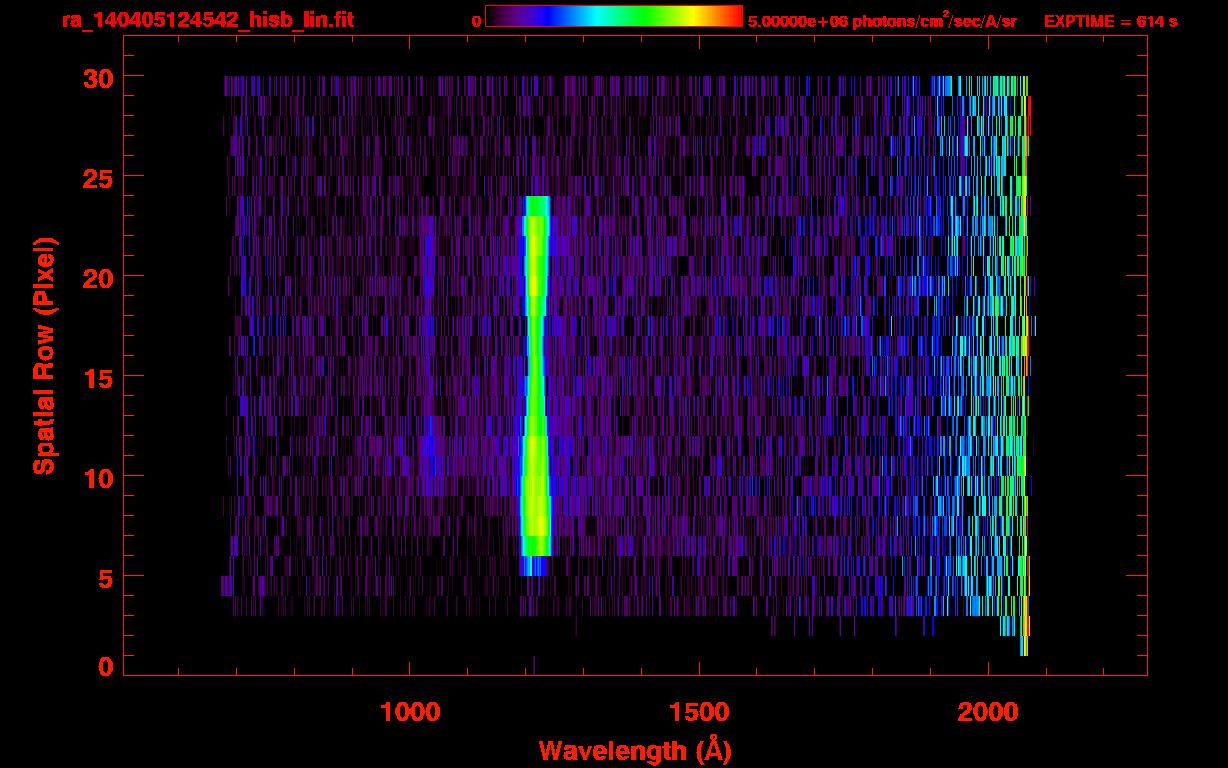Click the y-axis tick label 5
The image size is (1228, 768).
point(105,577)
